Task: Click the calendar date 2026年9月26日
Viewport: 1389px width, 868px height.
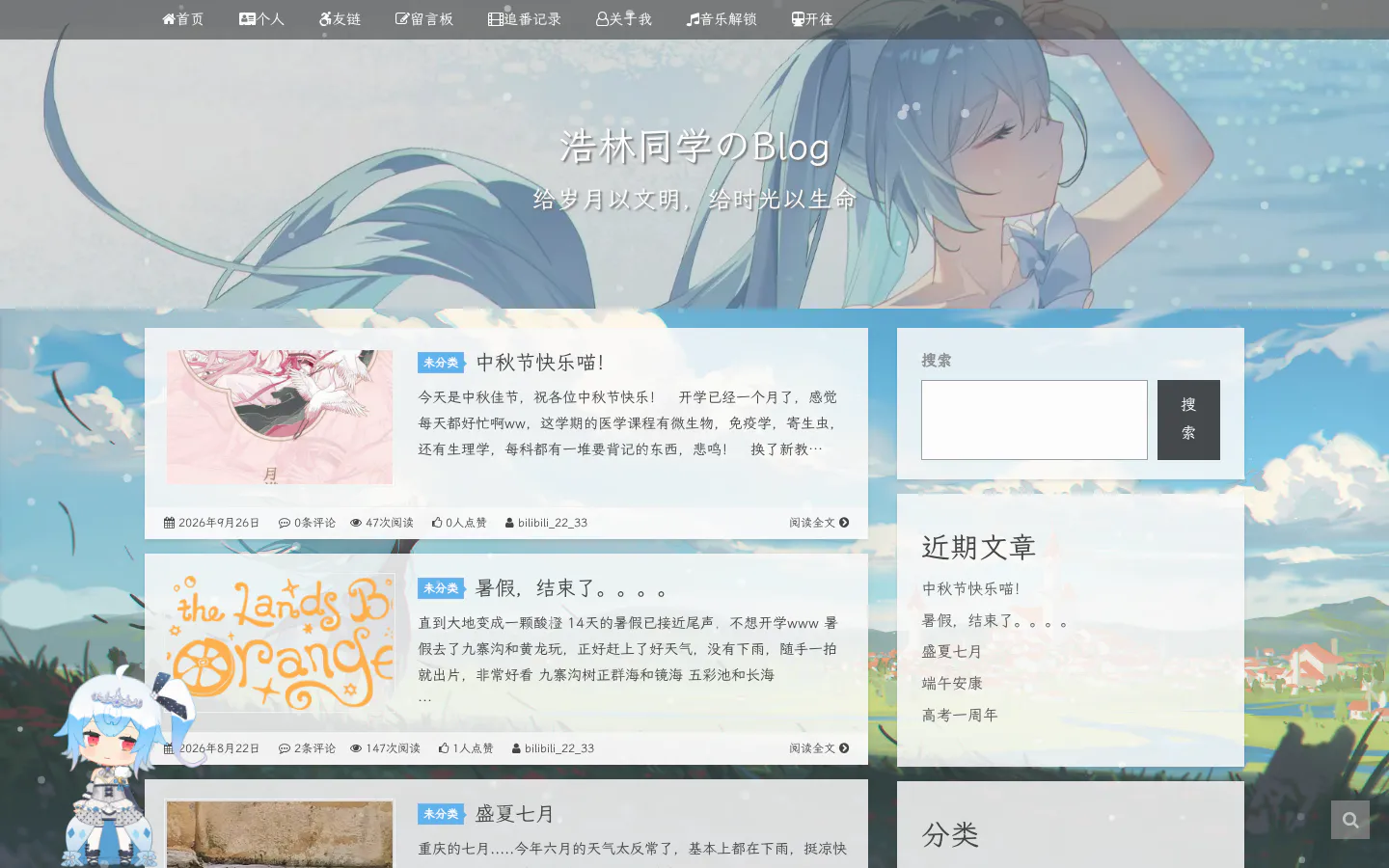Action: pos(212,523)
